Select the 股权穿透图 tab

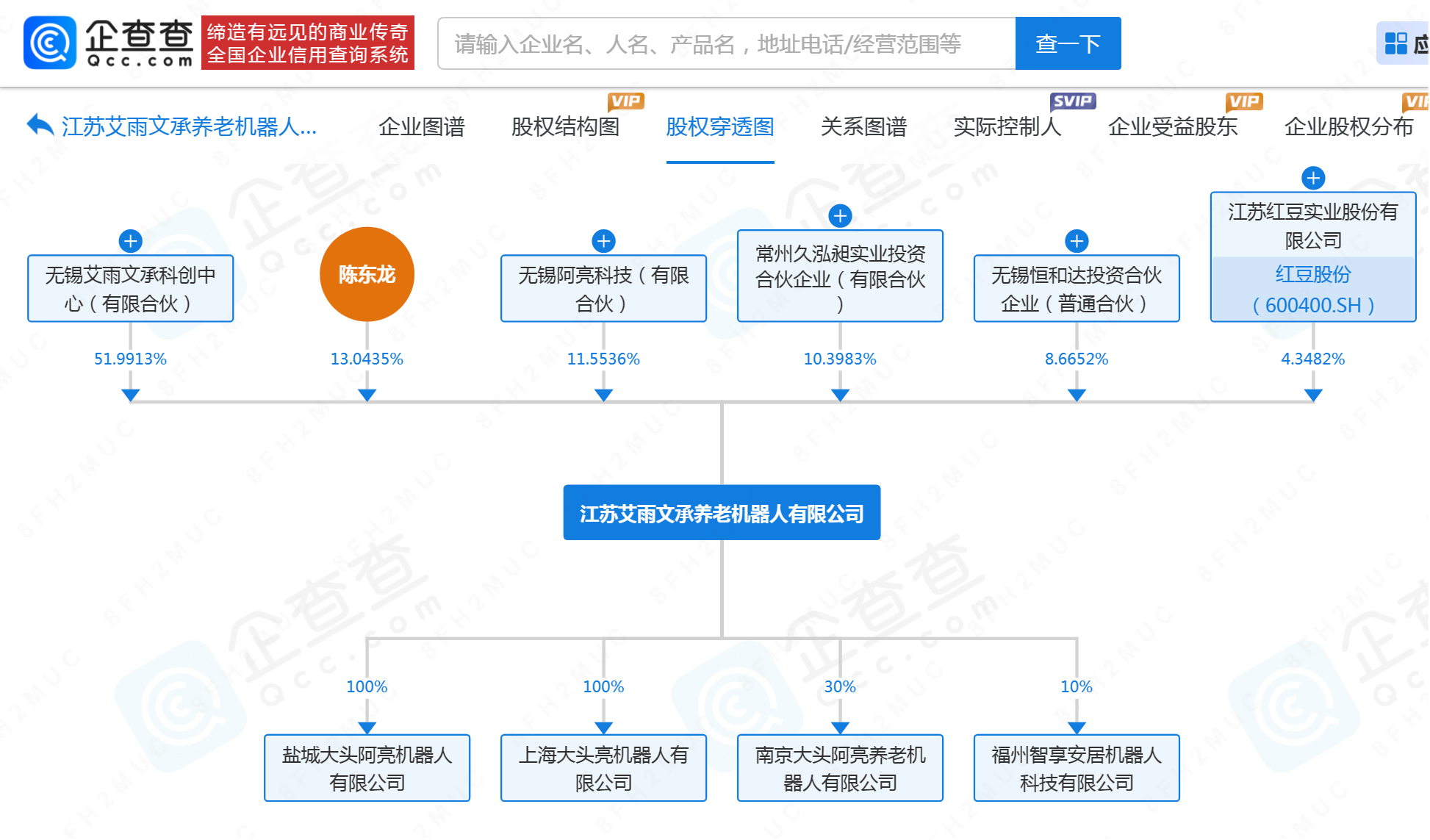pos(720,126)
